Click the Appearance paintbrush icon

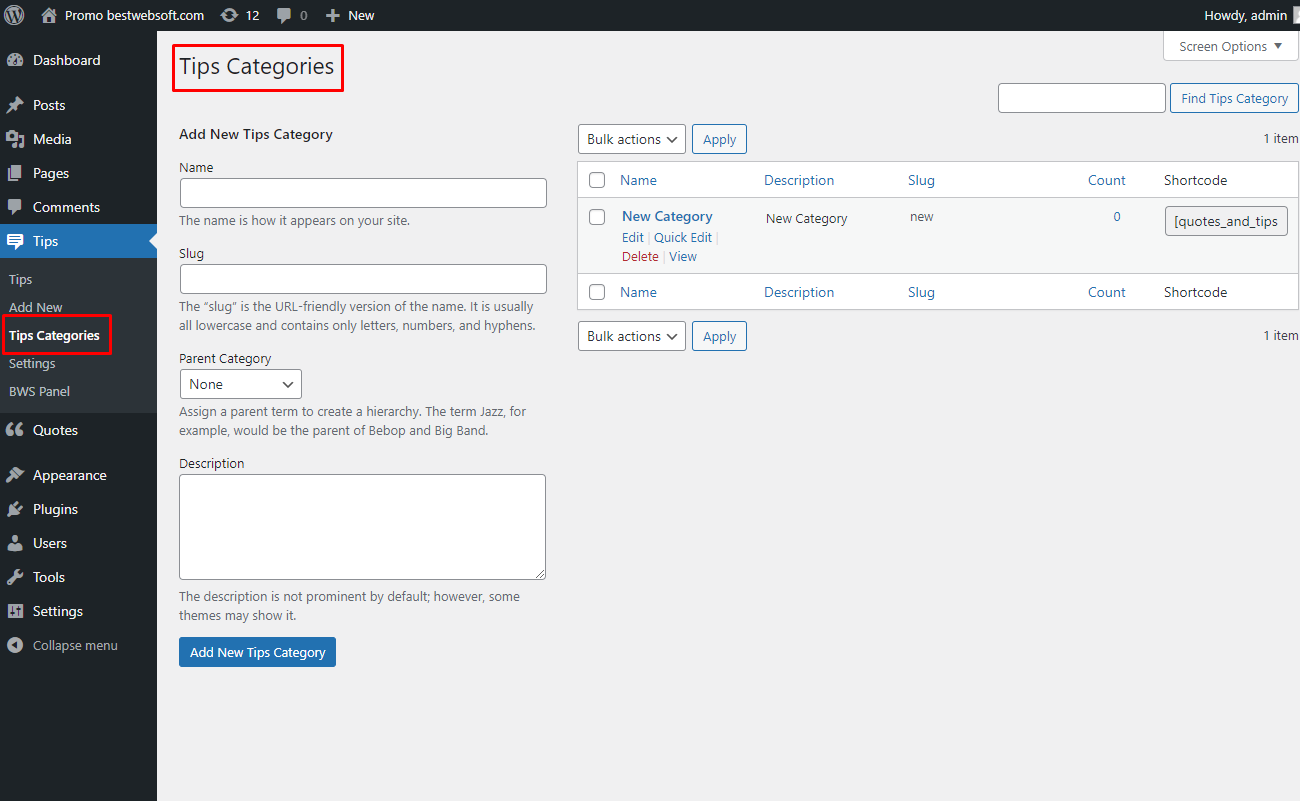(x=15, y=475)
